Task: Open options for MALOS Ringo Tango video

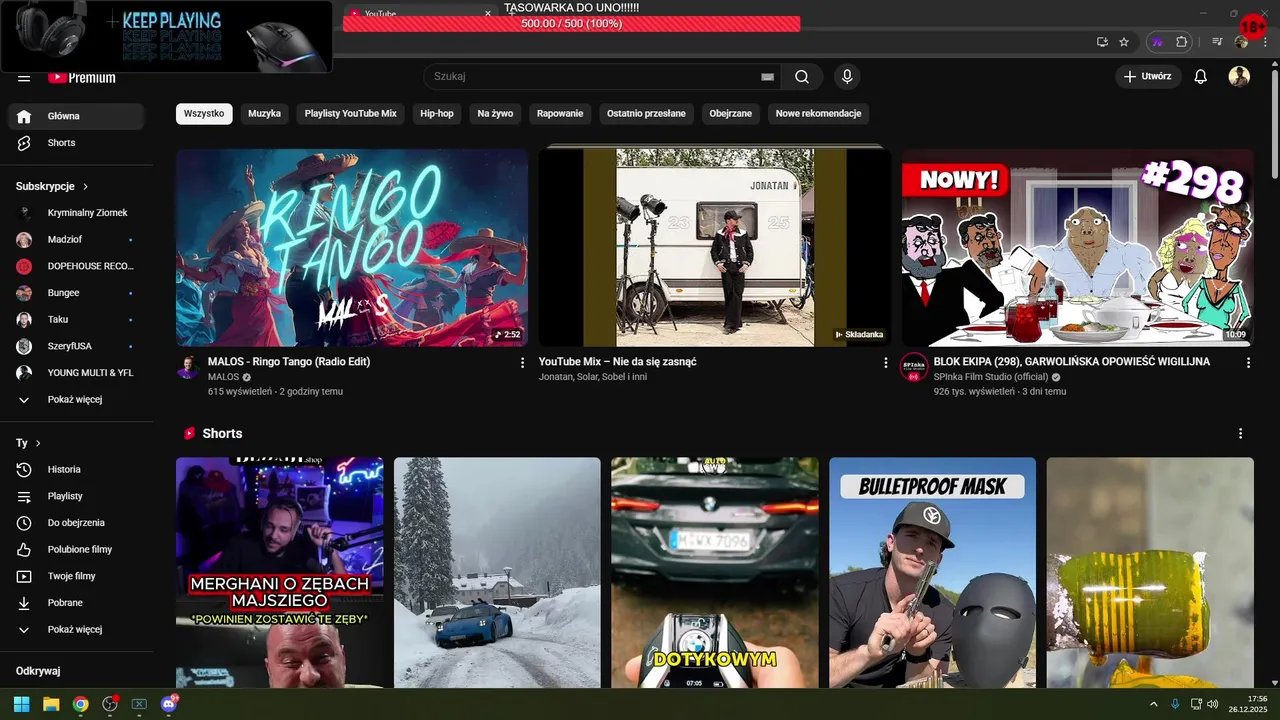Action: (522, 363)
